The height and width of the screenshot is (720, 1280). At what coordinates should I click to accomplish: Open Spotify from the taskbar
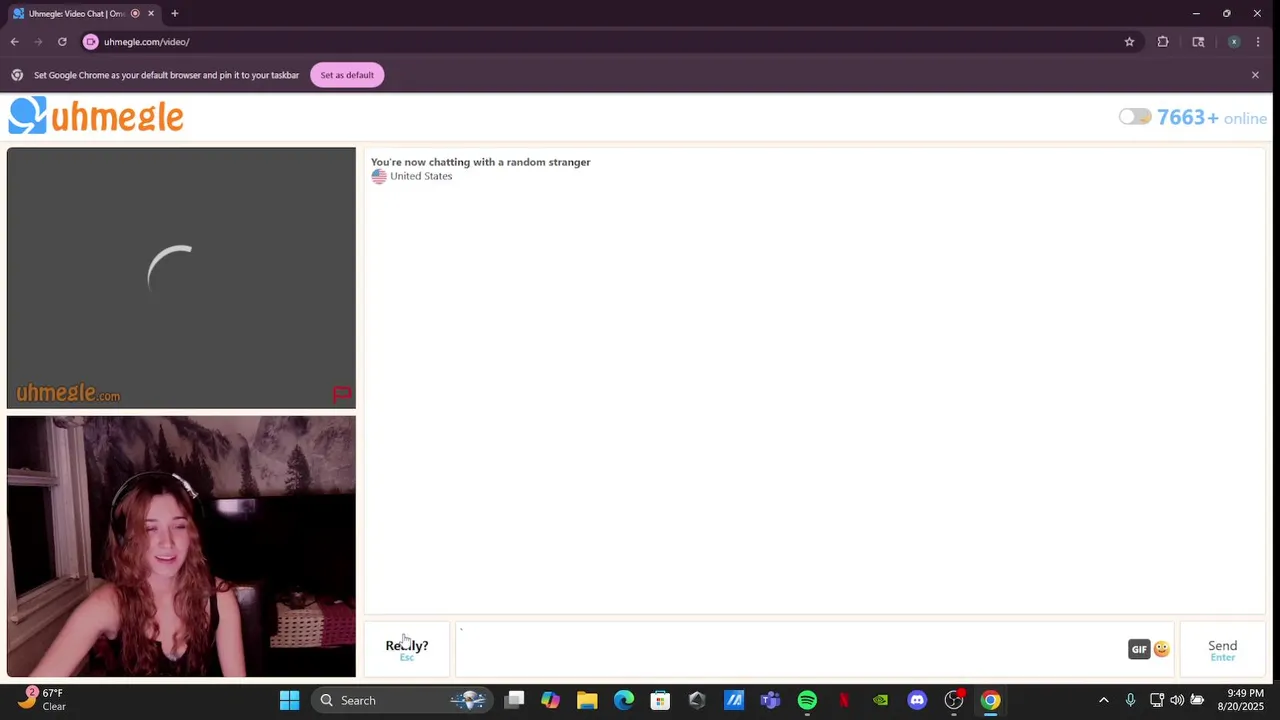807,700
